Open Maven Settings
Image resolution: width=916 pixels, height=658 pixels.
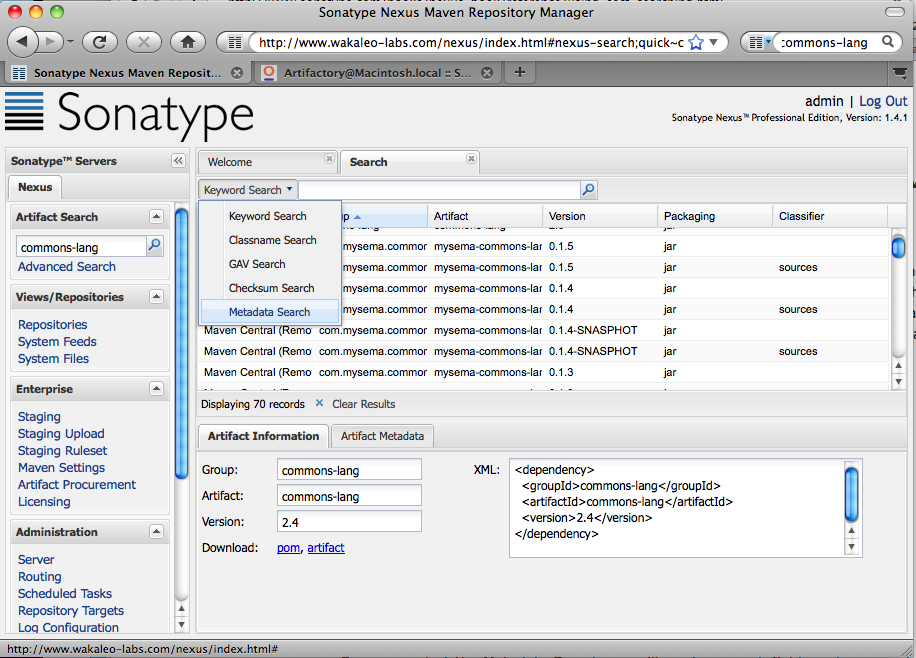pos(61,467)
